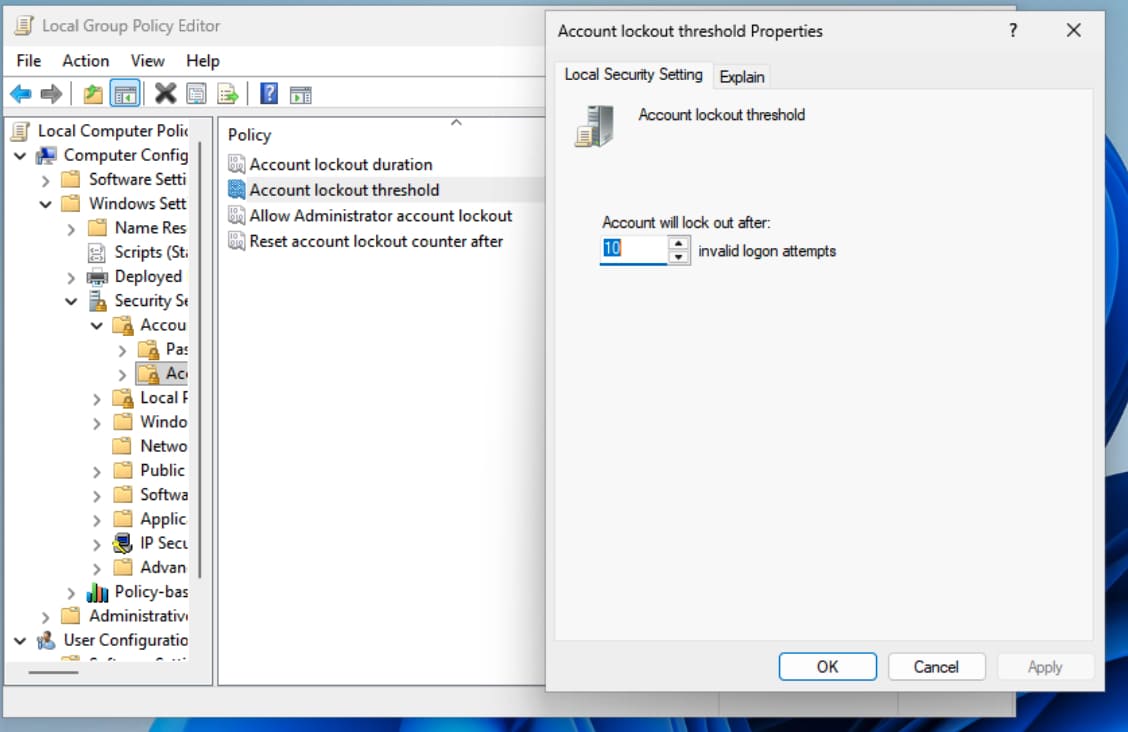Click the Cancel button
Screen dimensions: 1128x732
tap(936, 666)
